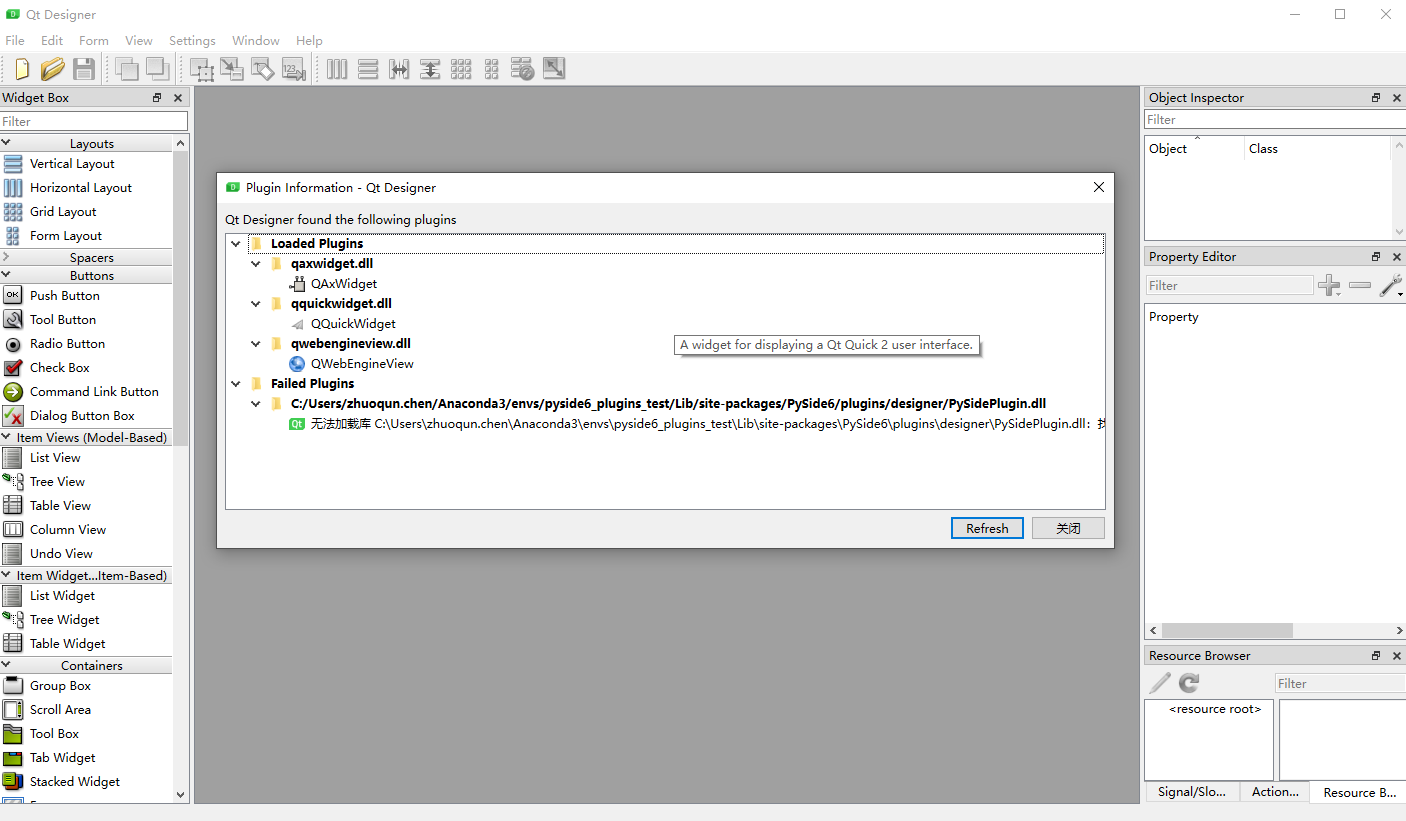The height and width of the screenshot is (821, 1406).
Task: Switch to Edit Signals/Slots mode
Action: (232, 68)
